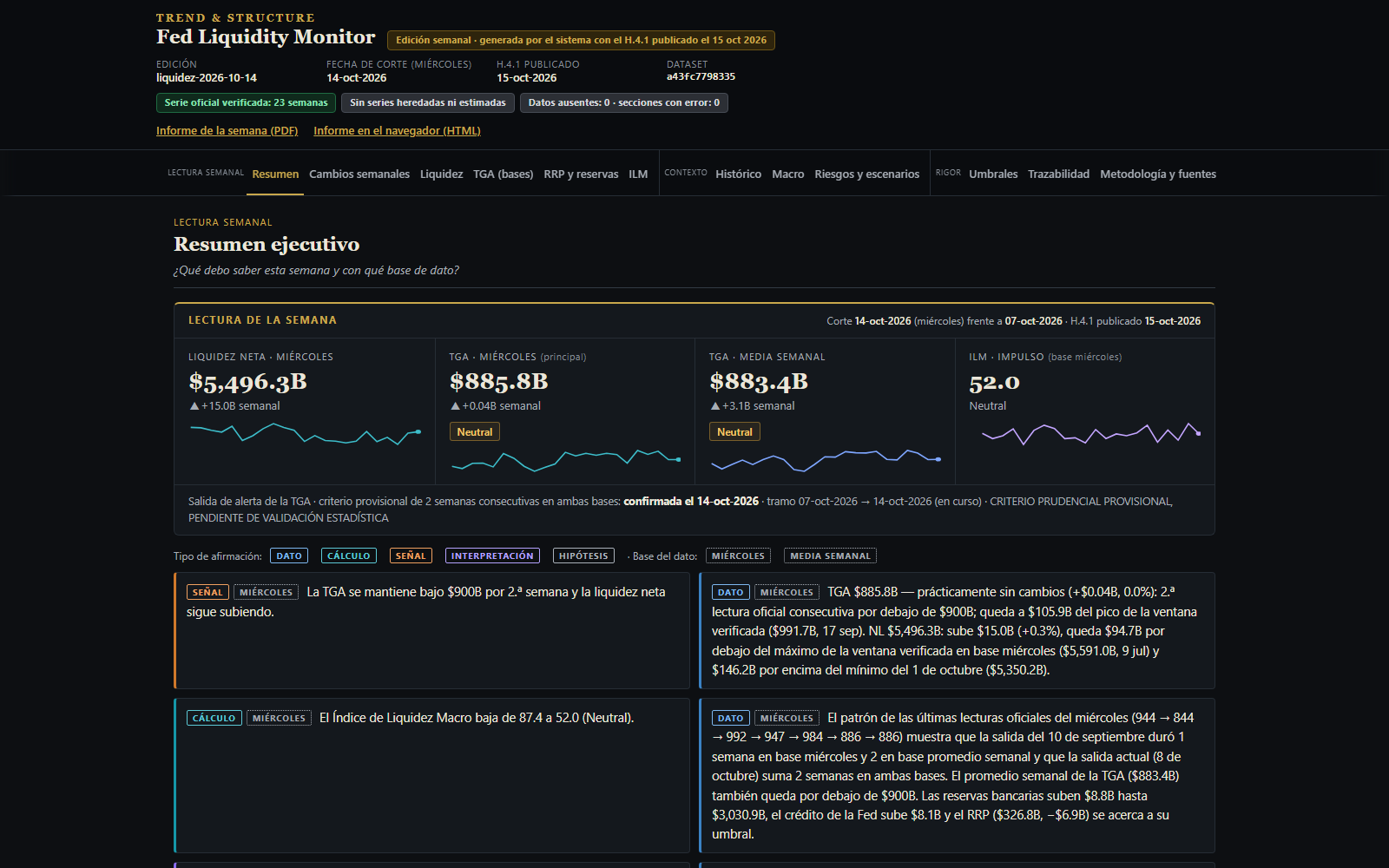Click 'confirmada el 14-oct-2026' alert text
1389x868 pixels.
[691, 502]
